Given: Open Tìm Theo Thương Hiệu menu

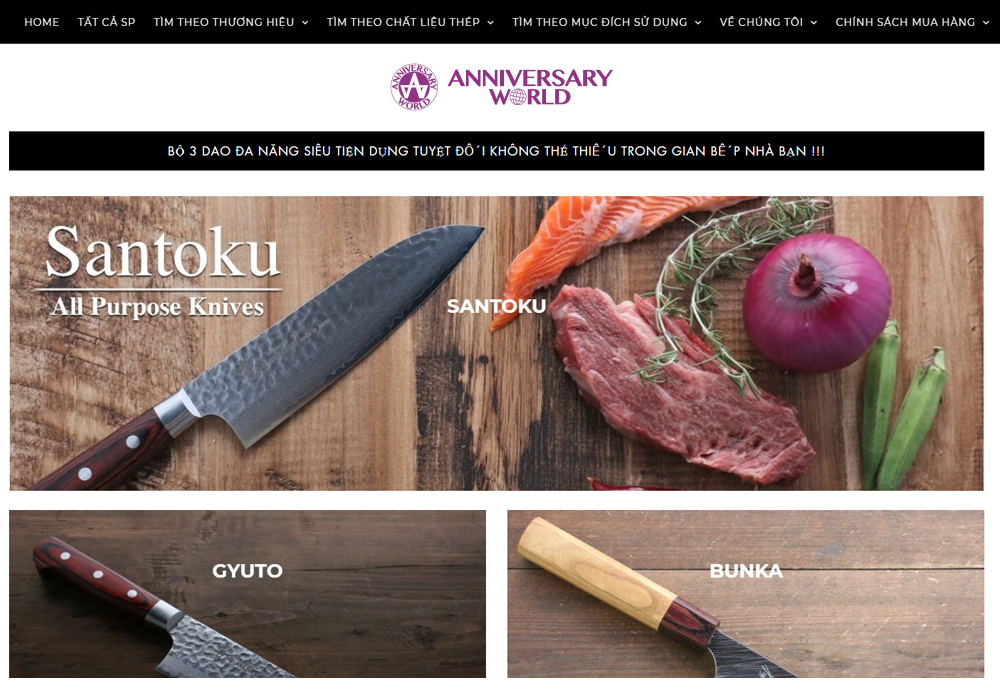Looking at the screenshot, I should coord(224,22).
